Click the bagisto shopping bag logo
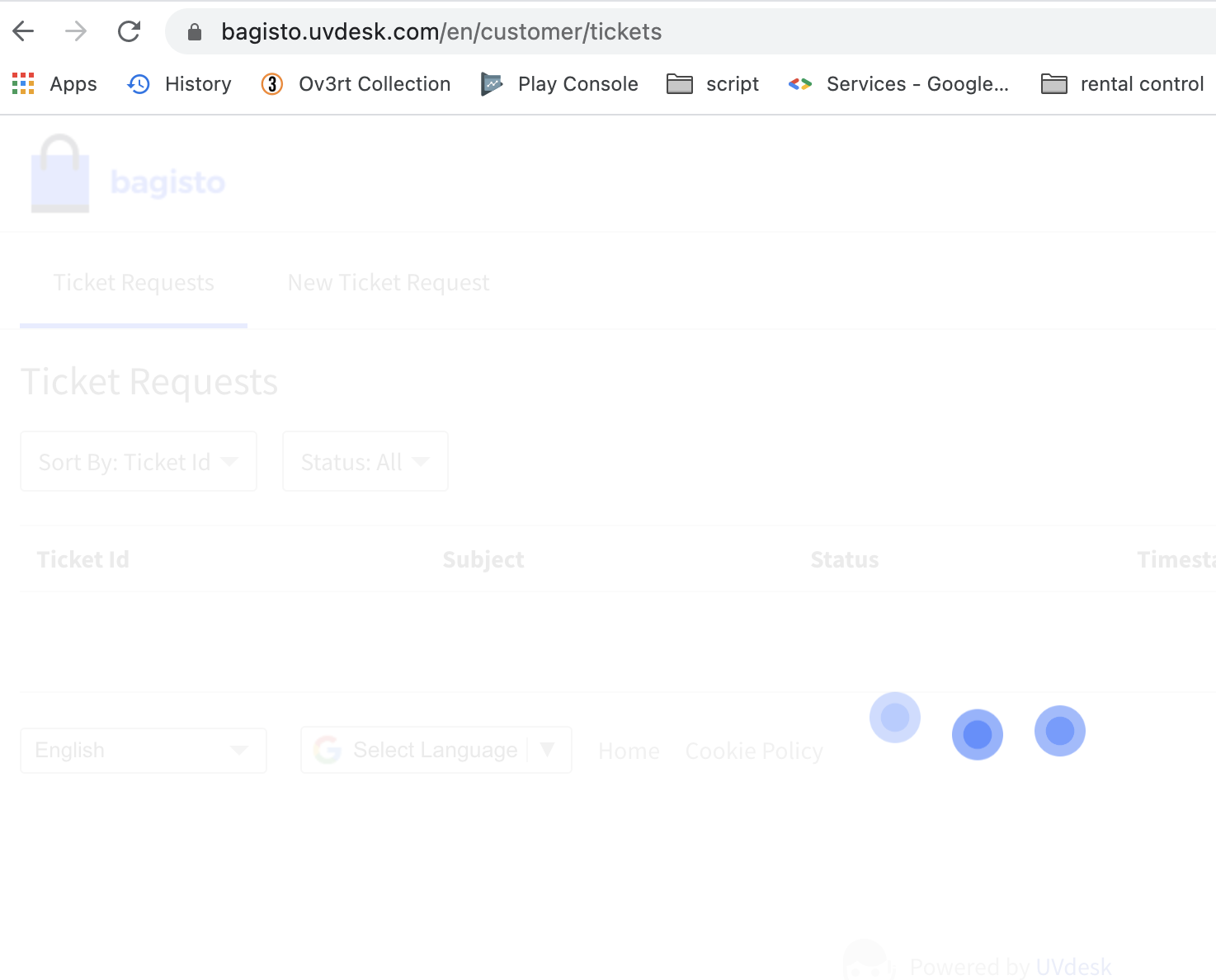 60,174
